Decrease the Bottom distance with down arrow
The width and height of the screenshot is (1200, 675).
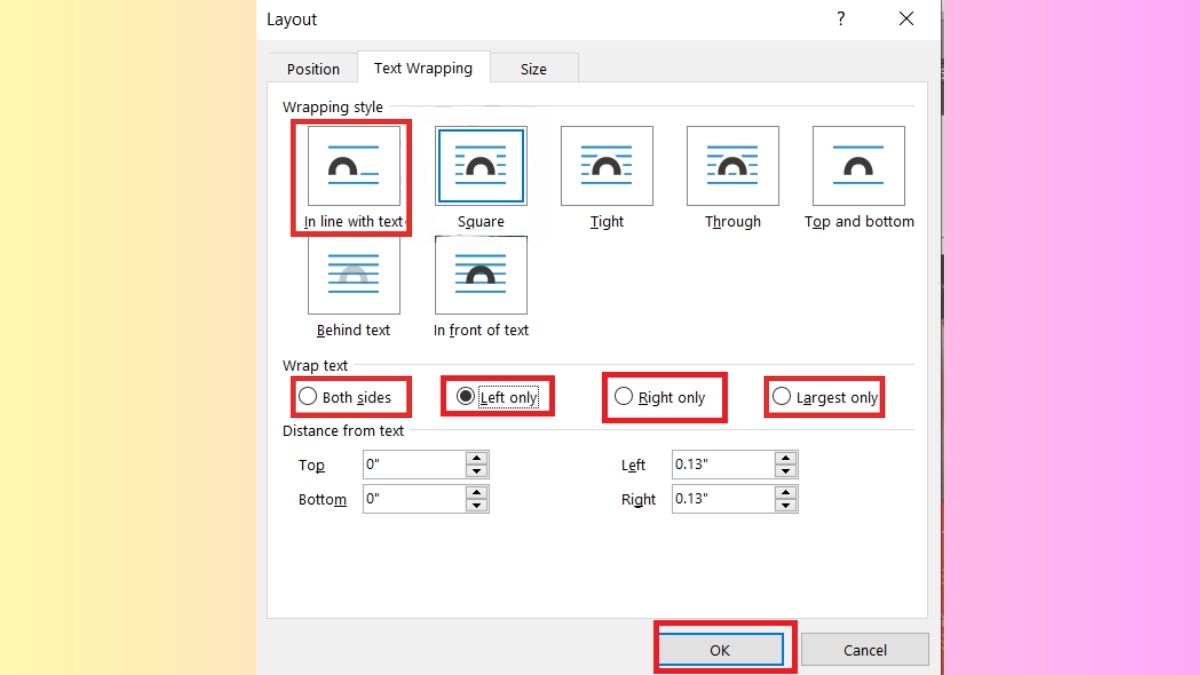point(477,505)
